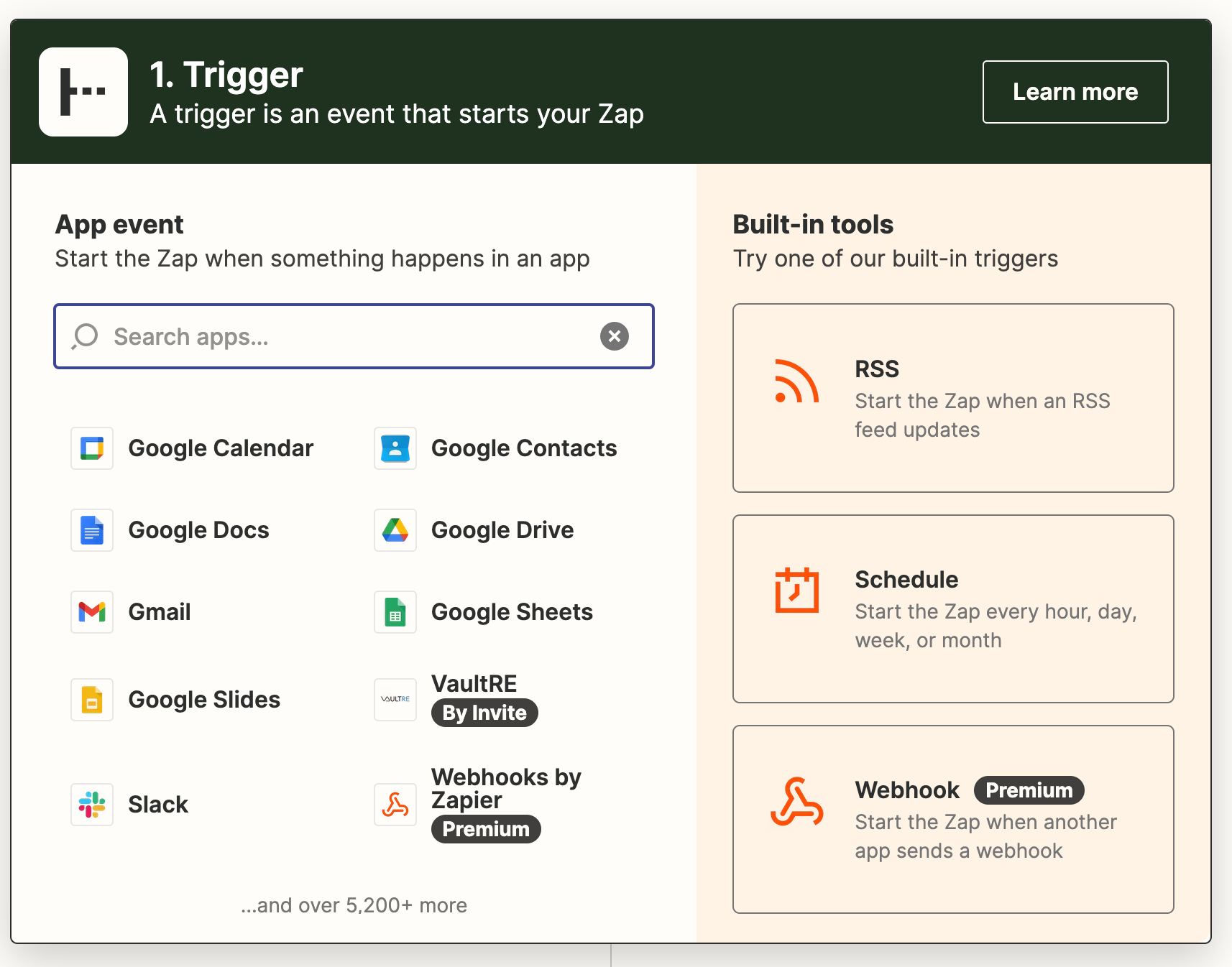Select the Google Sheets icon
1232x967 pixels.
pyautogui.click(x=395, y=612)
